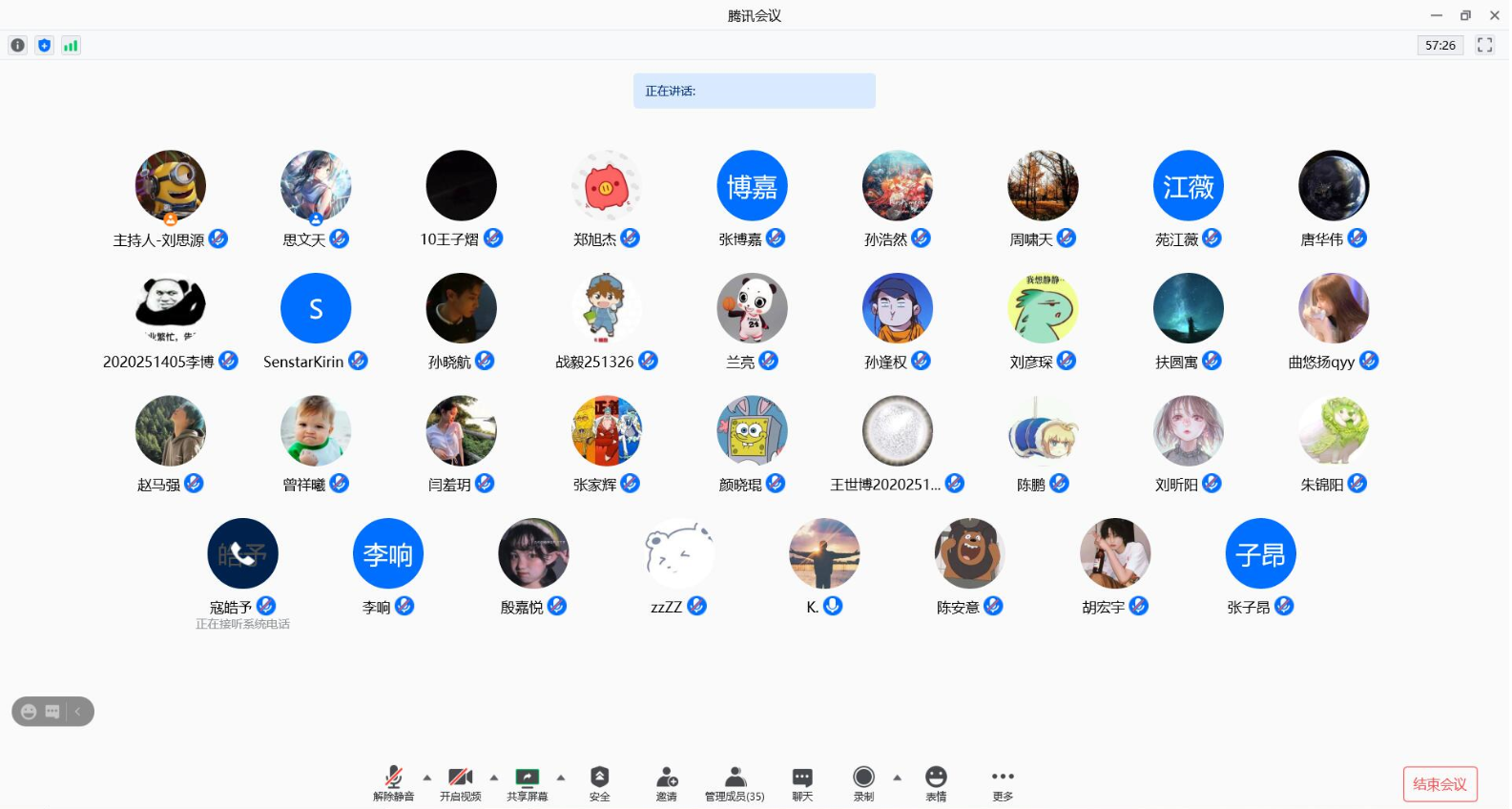Expand the recording options arrow
The height and width of the screenshot is (809, 1512).
[897, 778]
